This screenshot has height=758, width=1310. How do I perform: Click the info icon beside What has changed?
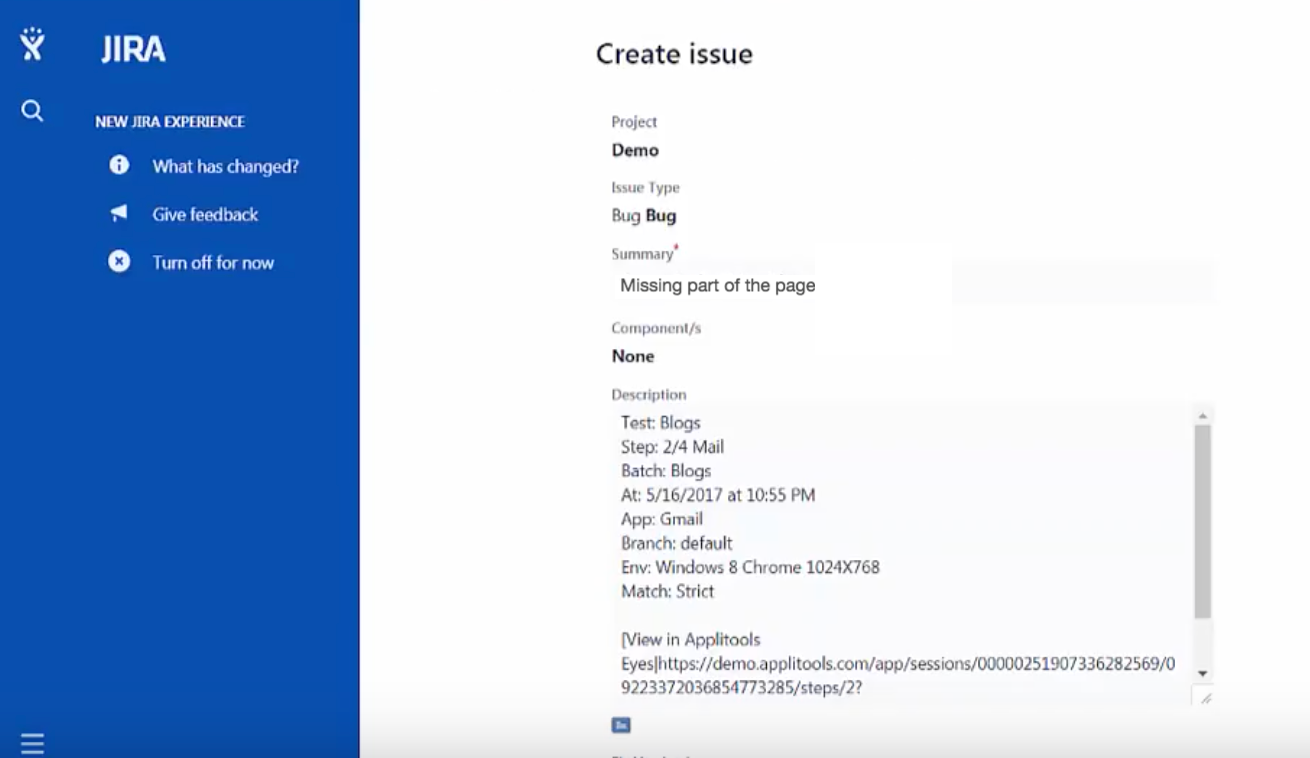tap(119, 165)
